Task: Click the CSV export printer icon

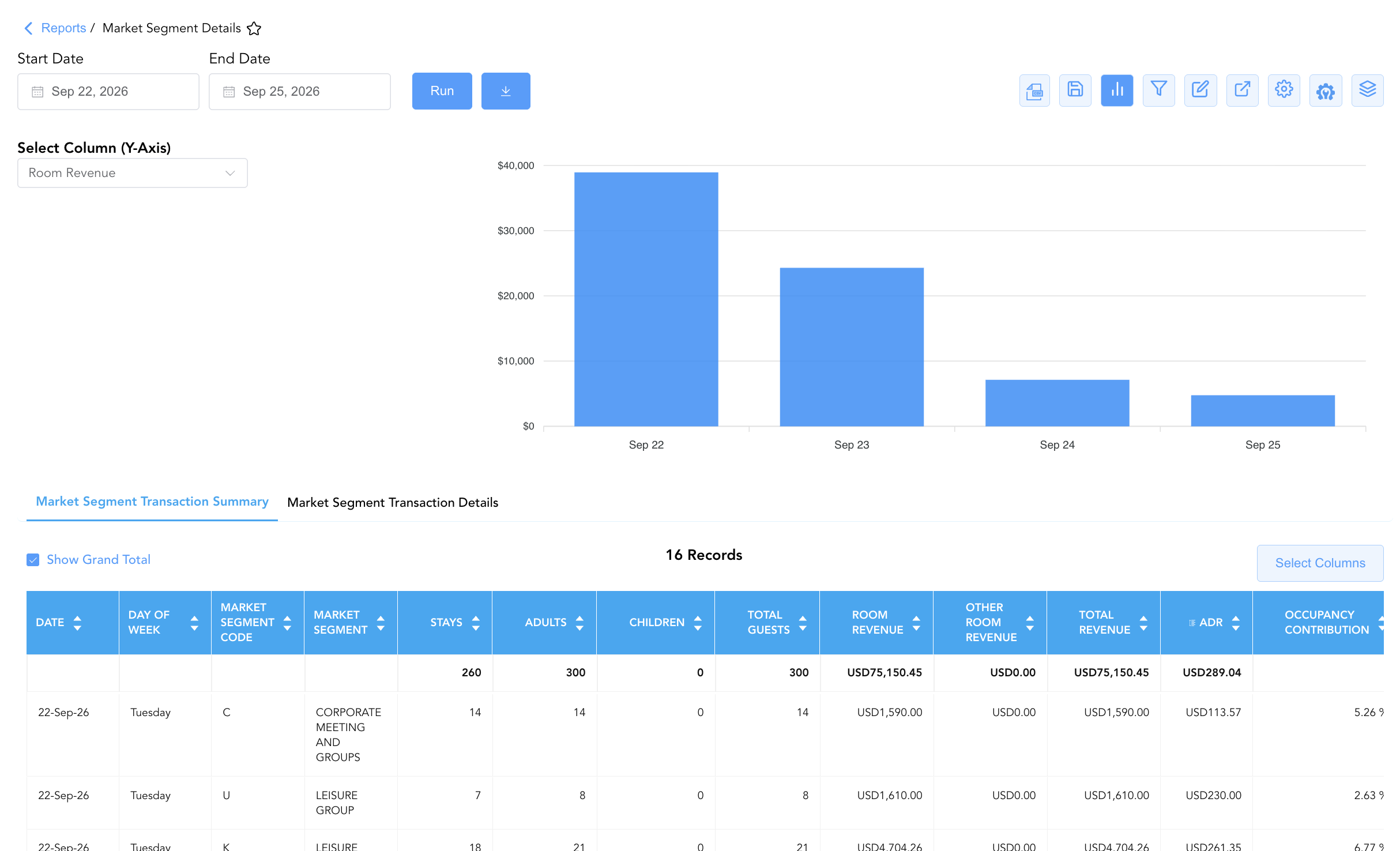Action: [x=1034, y=91]
